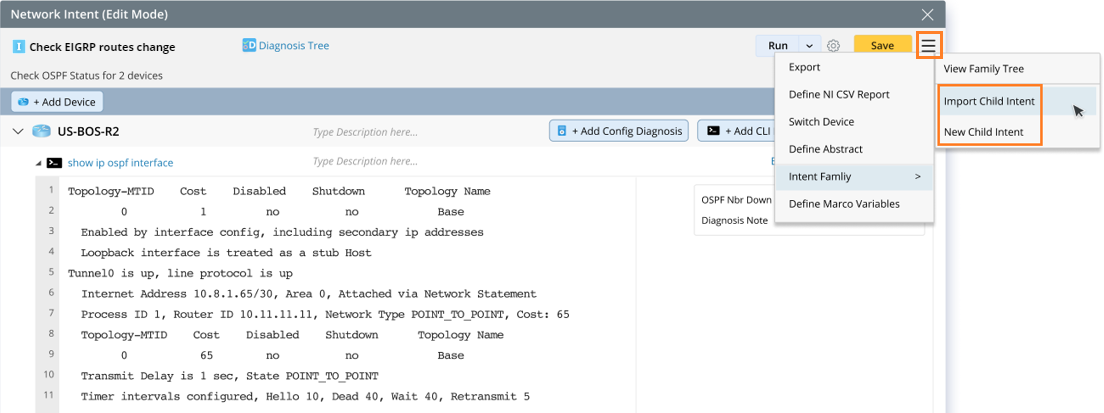Click line 'Process ID 1, Router ID 10.11.11.11'
This screenshot has width=1104, height=413.
click(325, 314)
